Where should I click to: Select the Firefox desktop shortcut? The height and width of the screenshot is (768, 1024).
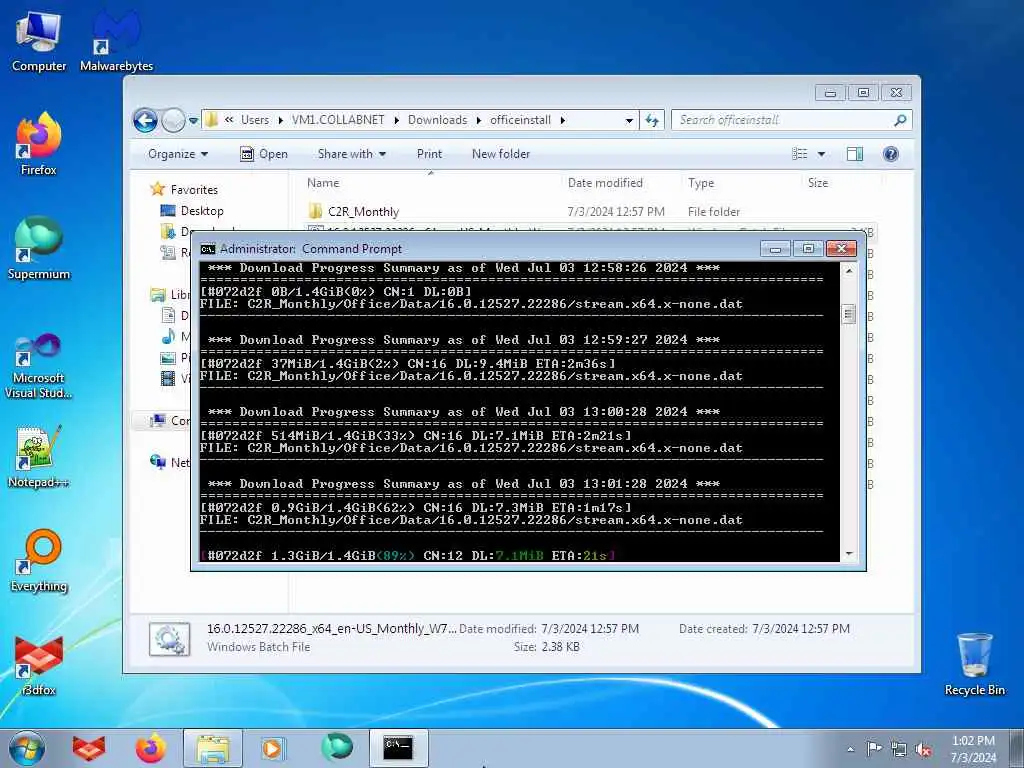pyautogui.click(x=39, y=144)
